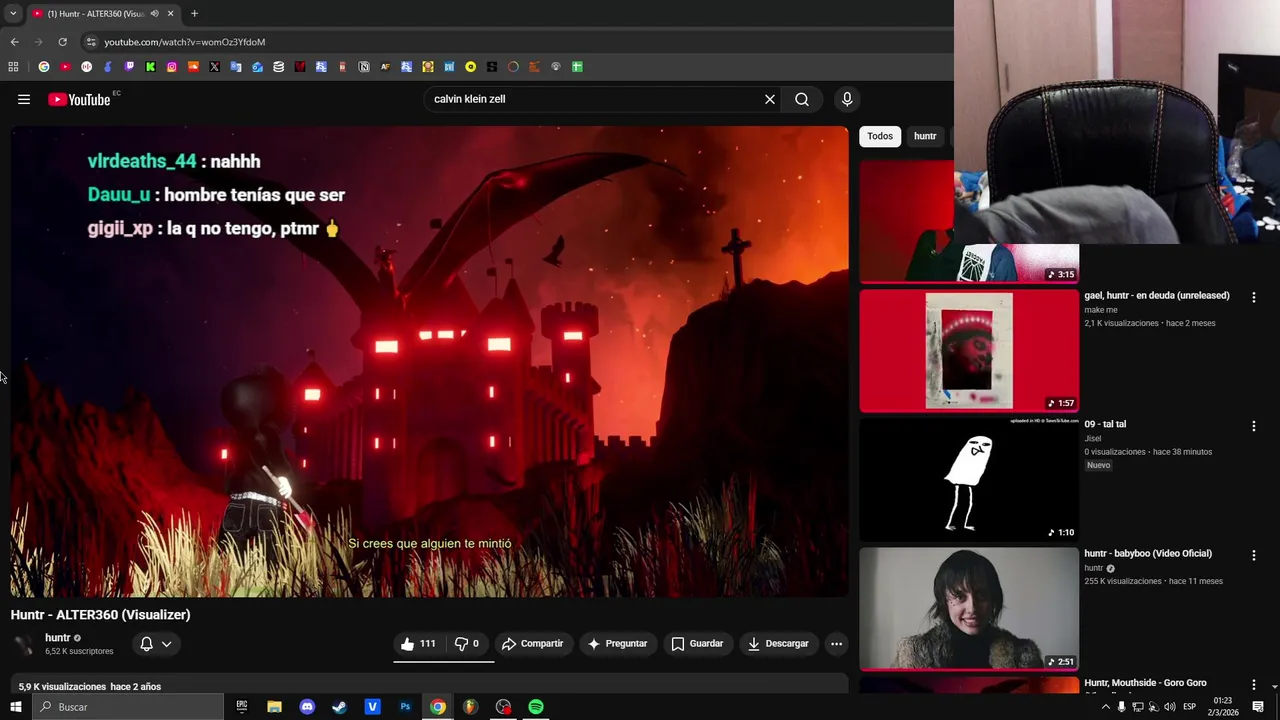Click the Compartir share button
Viewport: 1280px width, 720px height.
click(533, 644)
